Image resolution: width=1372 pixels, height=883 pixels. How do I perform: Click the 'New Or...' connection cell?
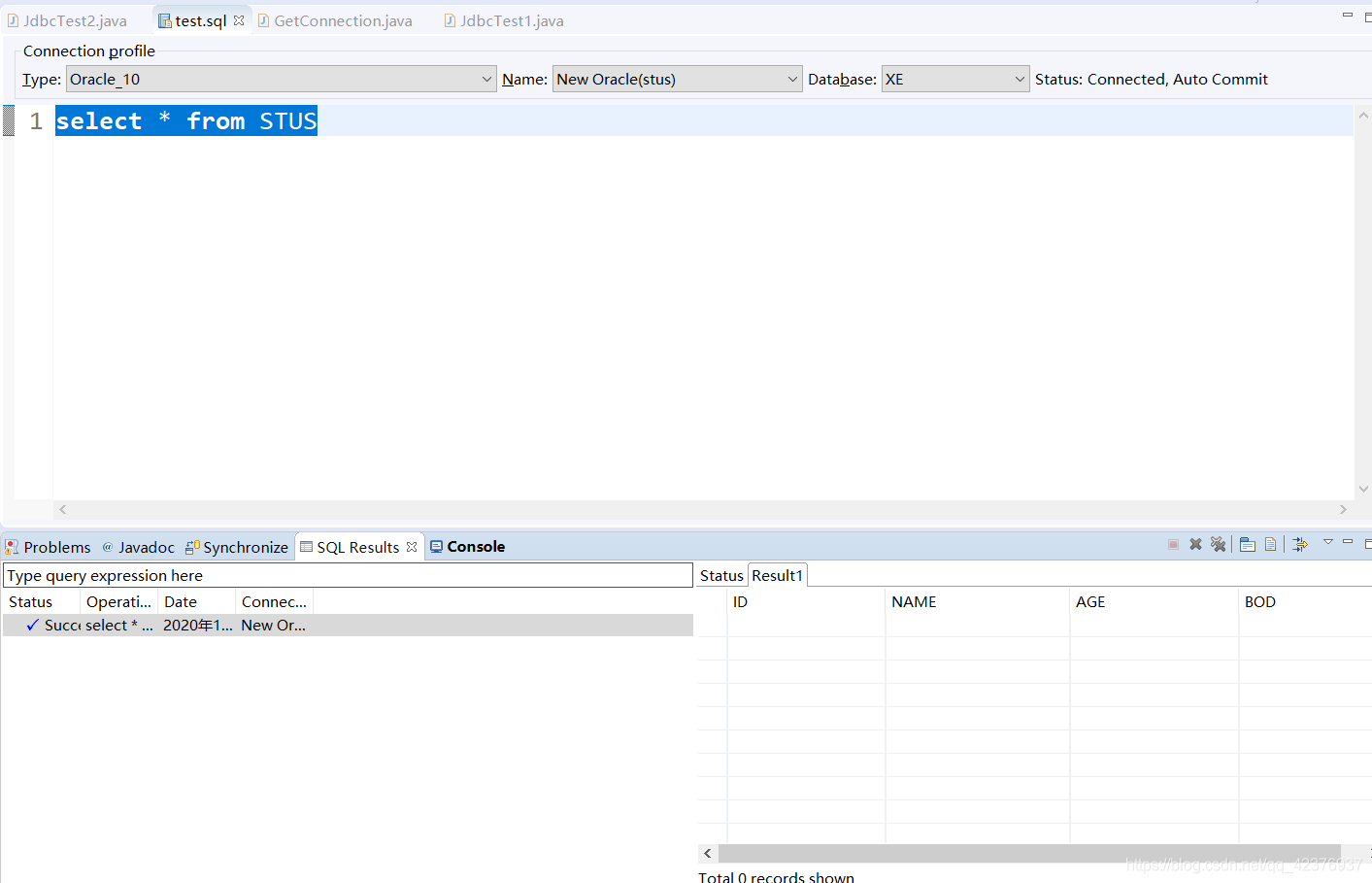click(273, 625)
